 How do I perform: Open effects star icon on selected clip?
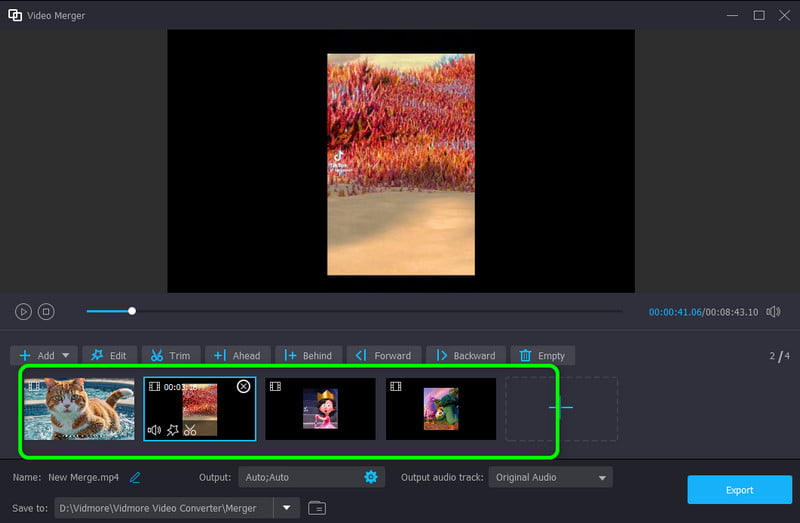click(172, 430)
